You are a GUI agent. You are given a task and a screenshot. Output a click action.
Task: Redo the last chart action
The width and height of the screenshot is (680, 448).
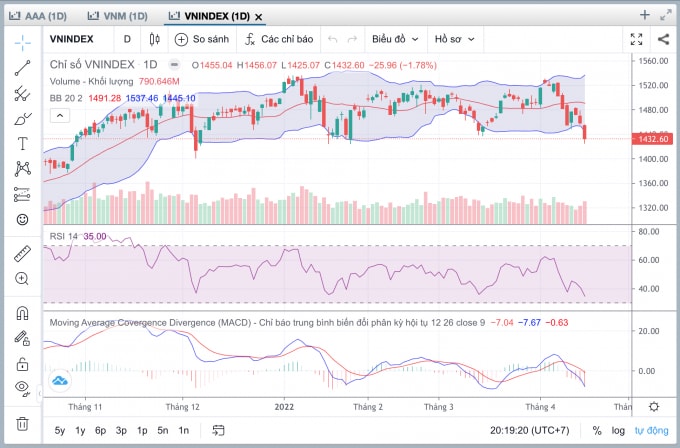pyautogui.click(x=353, y=39)
